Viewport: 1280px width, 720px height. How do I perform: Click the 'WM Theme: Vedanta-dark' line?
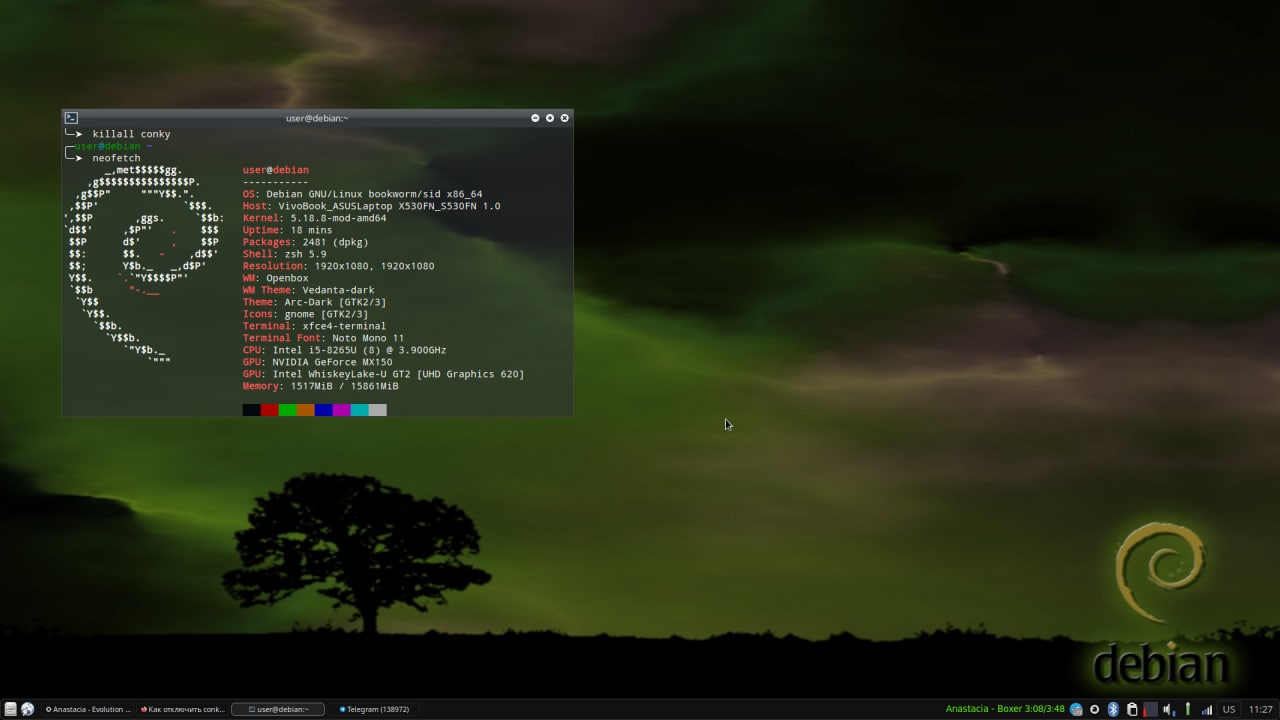pos(309,290)
